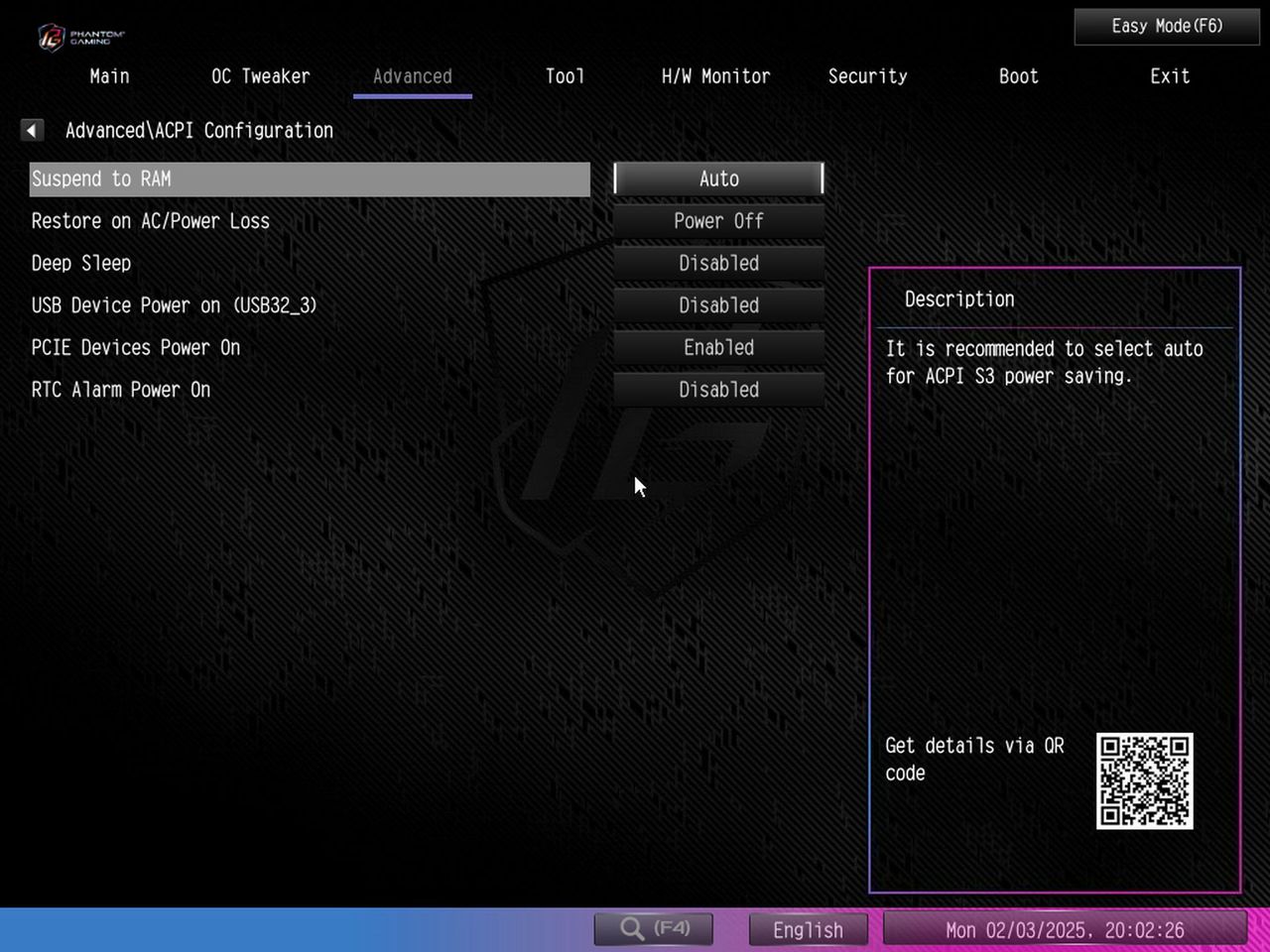This screenshot has height=952, width=1270.
Task: Click the ASRock Phantom Gaming logo
Action: pos(80,37)
